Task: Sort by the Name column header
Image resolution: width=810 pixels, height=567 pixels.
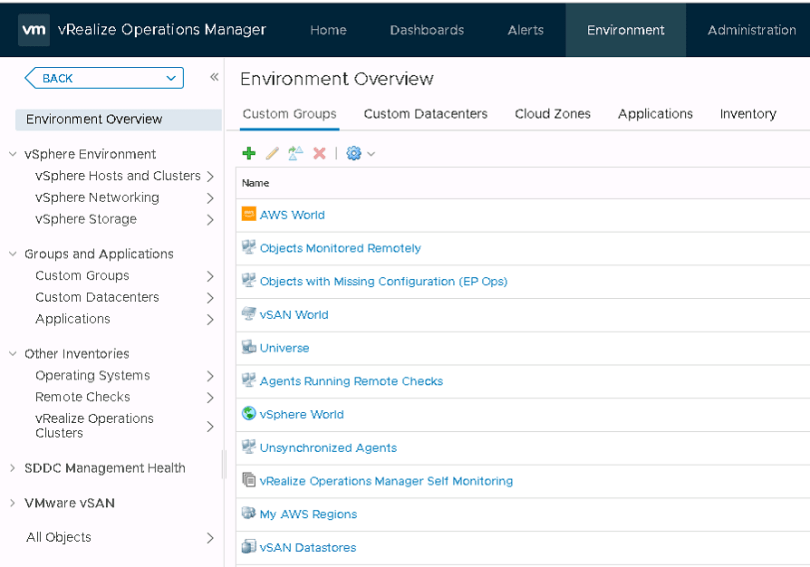Action: coord(256,183)
